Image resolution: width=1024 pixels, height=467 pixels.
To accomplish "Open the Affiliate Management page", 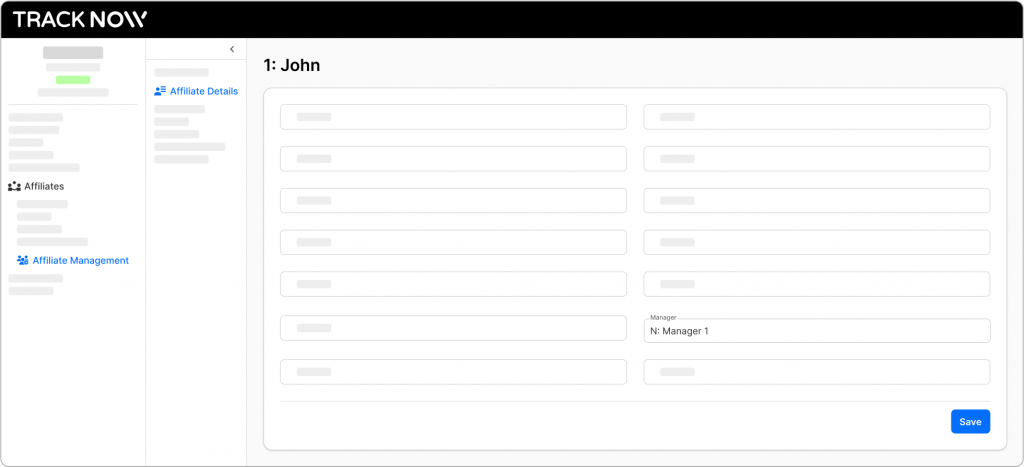I will 80,261.
